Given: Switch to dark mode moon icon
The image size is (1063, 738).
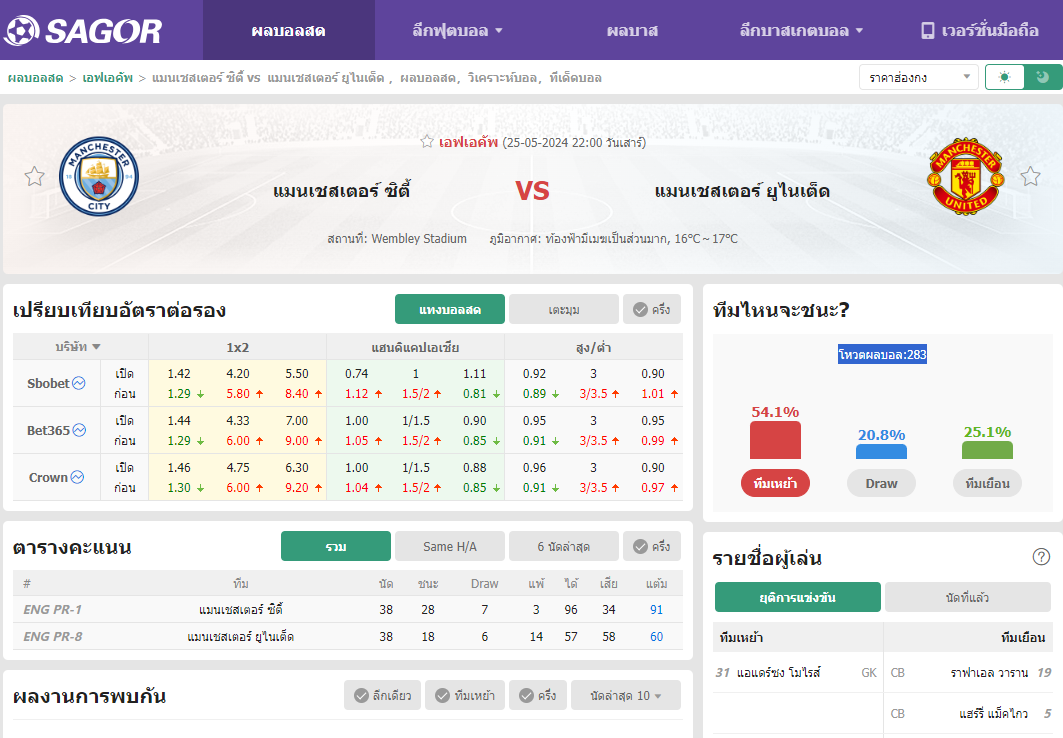Looking at the screenshot, I should [x=1043, y=77].
